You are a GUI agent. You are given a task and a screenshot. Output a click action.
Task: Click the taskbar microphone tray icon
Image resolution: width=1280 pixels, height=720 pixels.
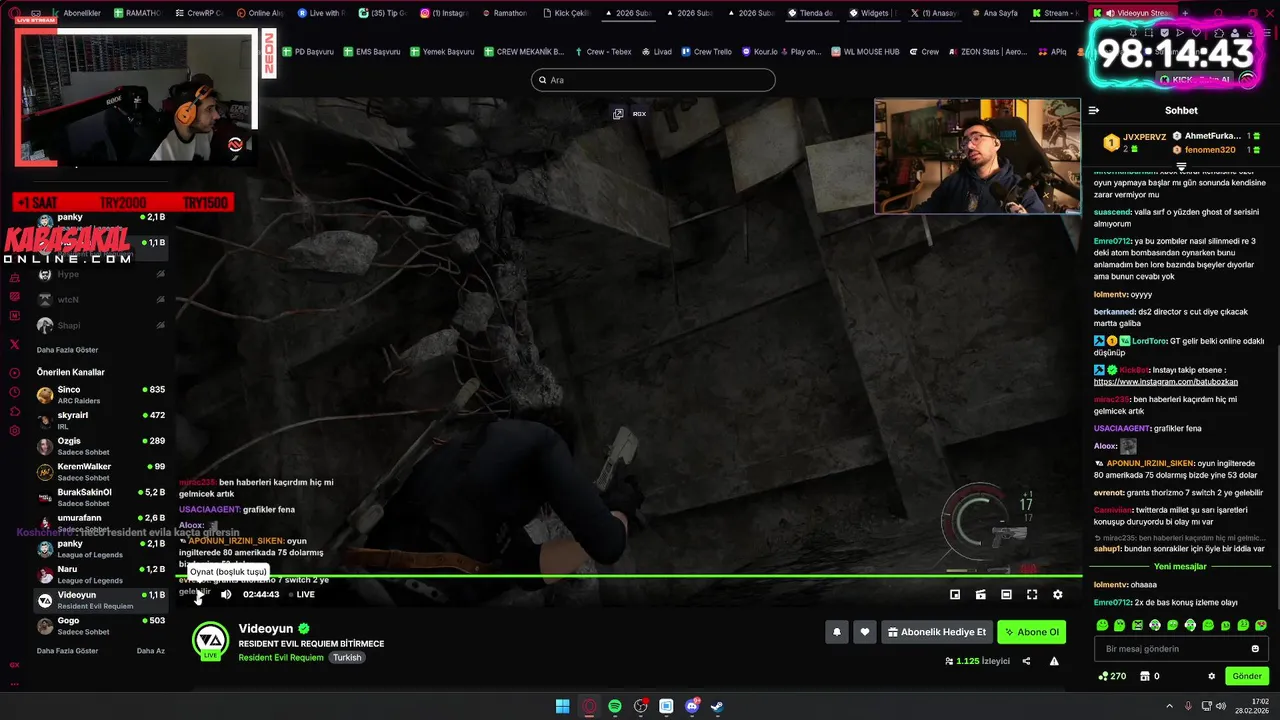1189,706
